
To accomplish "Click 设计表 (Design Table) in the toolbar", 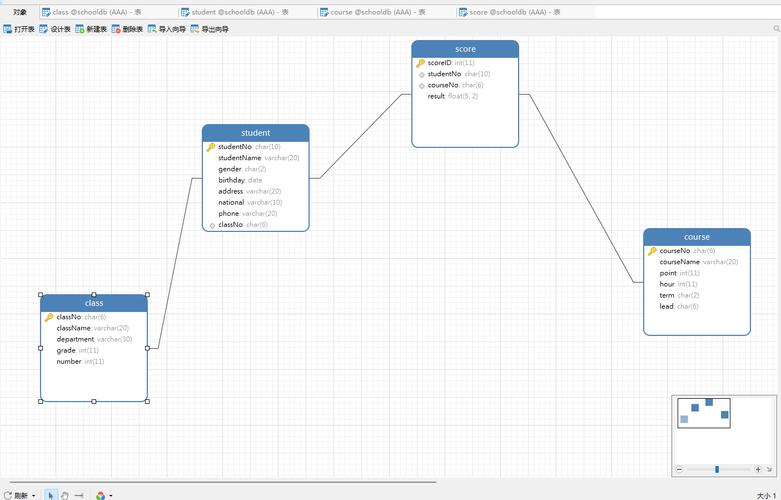I will point(55,30).
